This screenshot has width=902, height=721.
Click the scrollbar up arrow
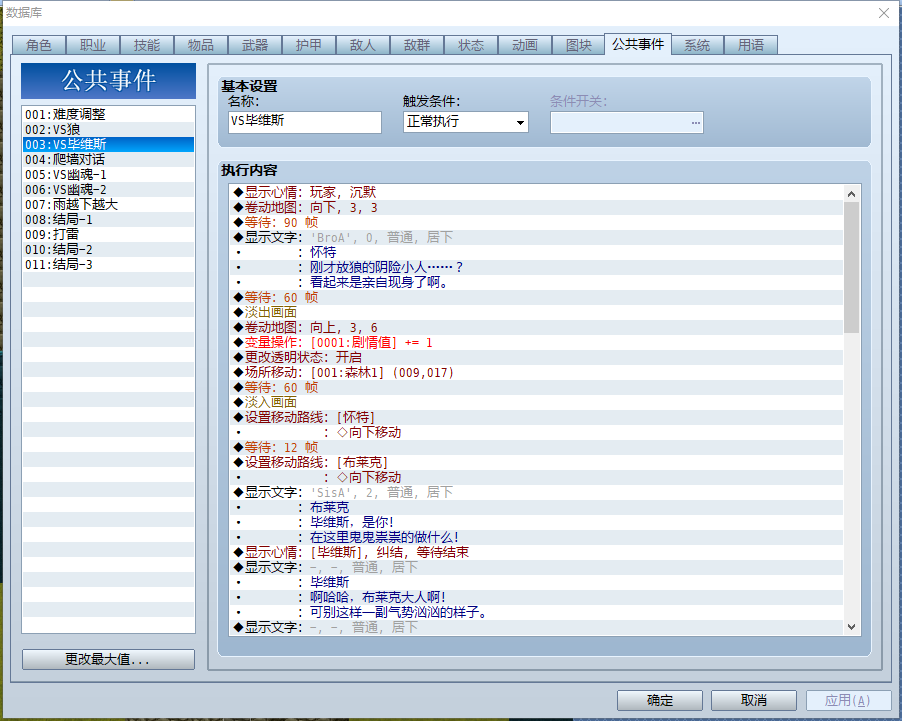coord(851,194)
